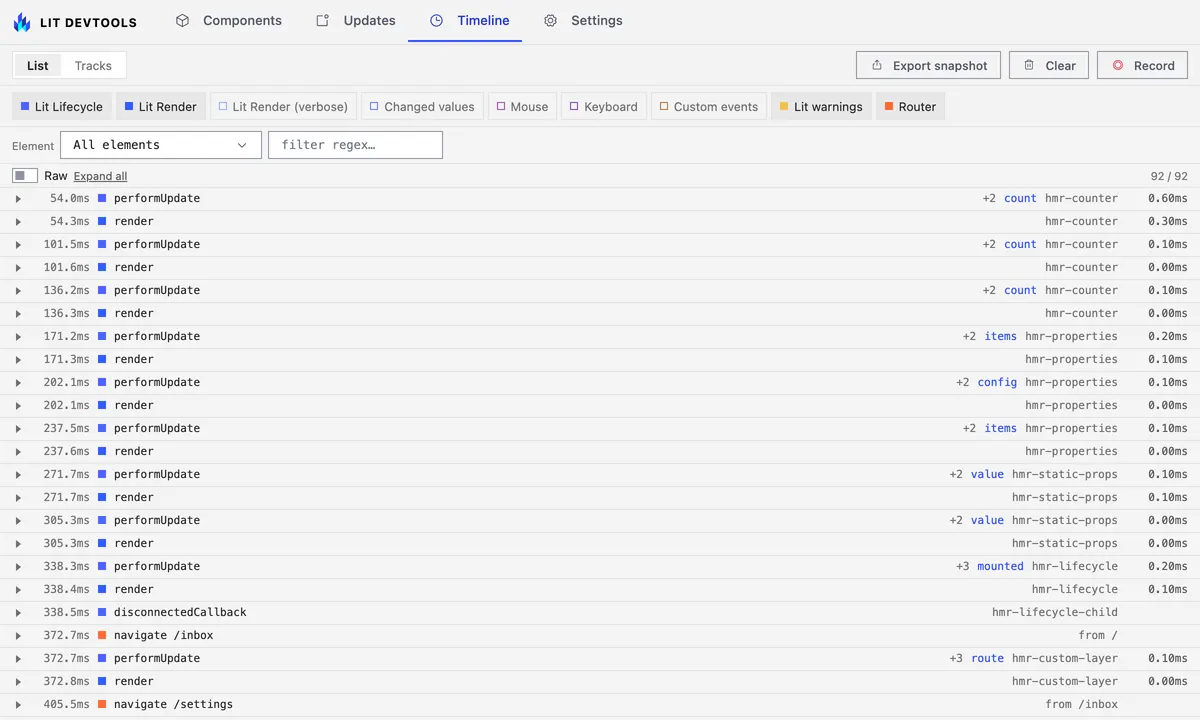Click the mounted property on hmr-lifecycle row
Viewport: 1200px width, 720px height.
1000,566
